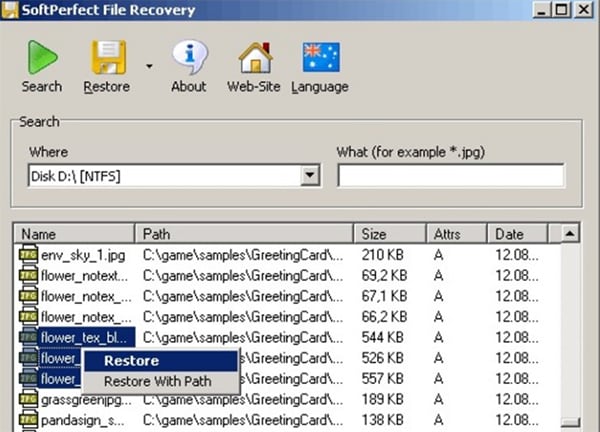Click the file icon of the 557 KB row
The height and width of the screenshot is (432, 600).
pos(28,378)
